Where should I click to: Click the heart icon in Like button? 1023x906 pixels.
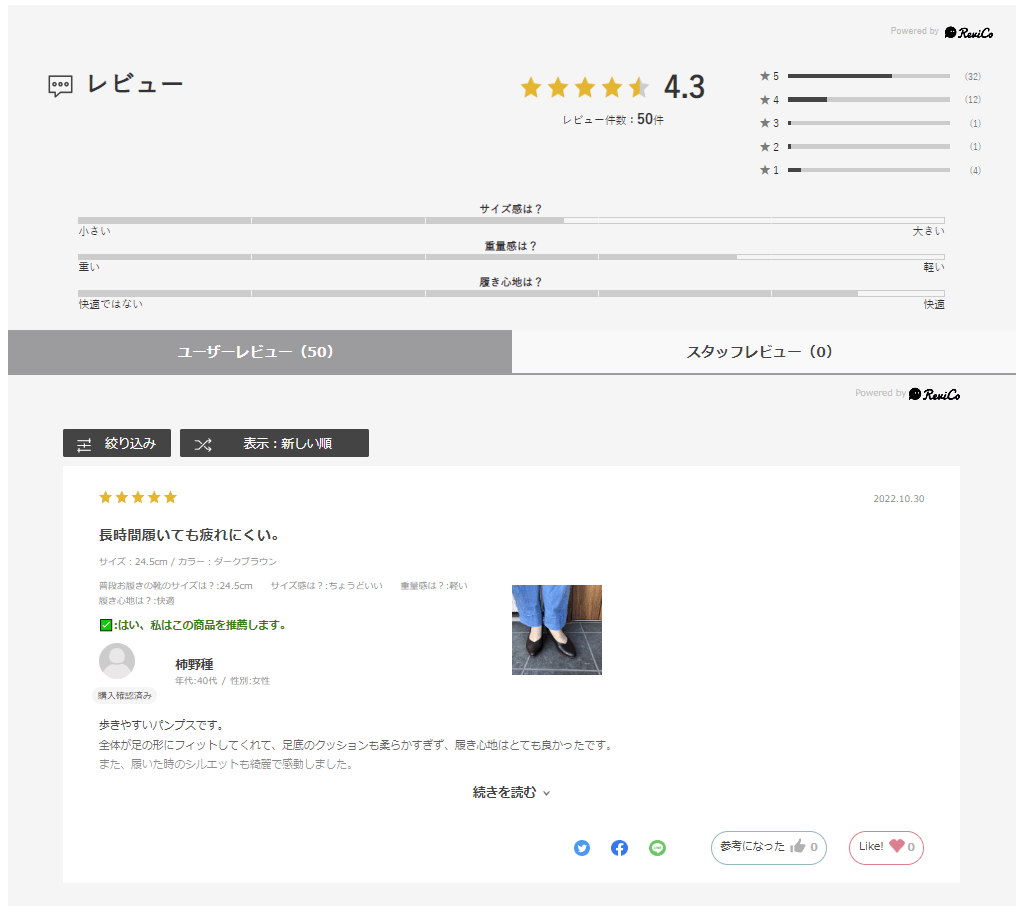coord(896,846)
